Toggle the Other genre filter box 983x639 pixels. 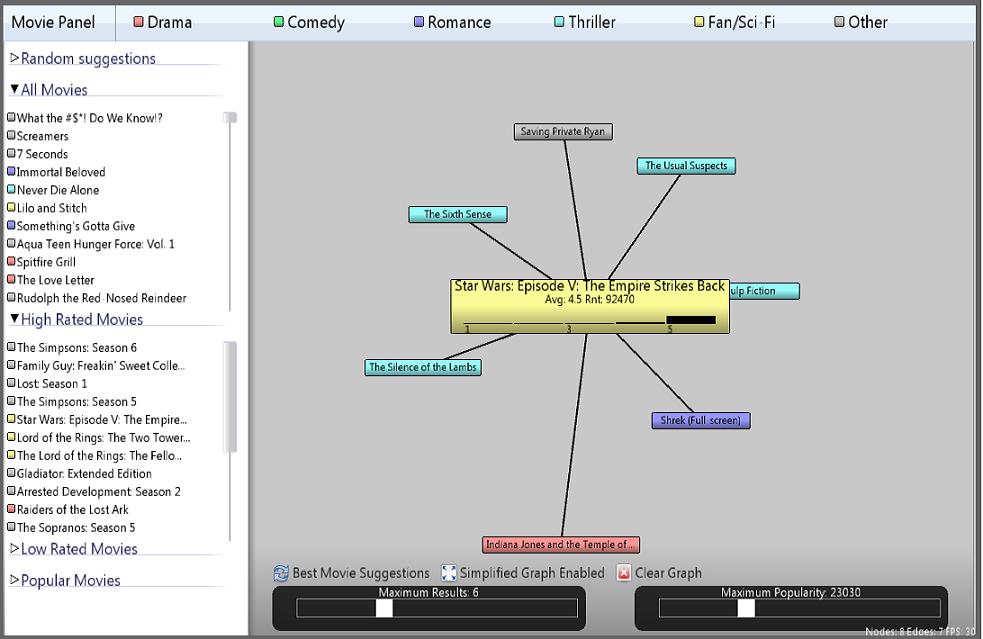[x=839, y=22]
